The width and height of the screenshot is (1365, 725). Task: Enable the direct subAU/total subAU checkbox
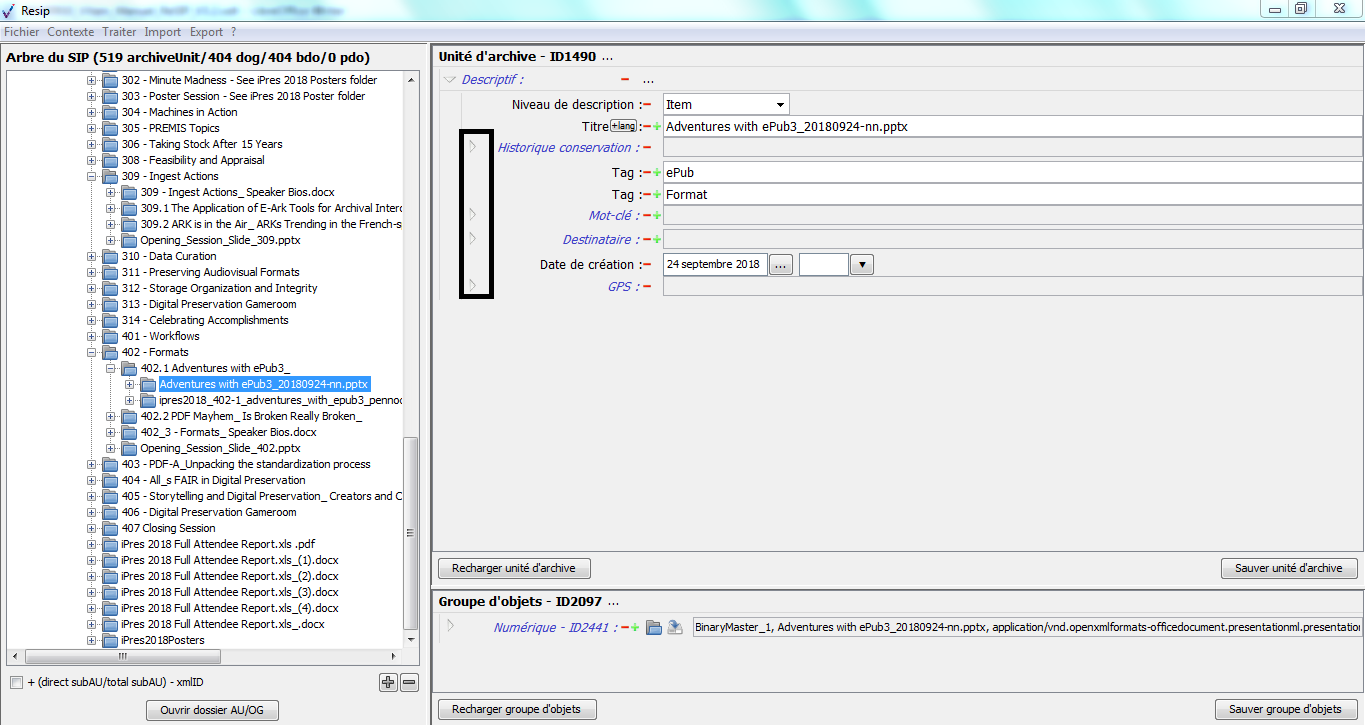click(16, 682)
